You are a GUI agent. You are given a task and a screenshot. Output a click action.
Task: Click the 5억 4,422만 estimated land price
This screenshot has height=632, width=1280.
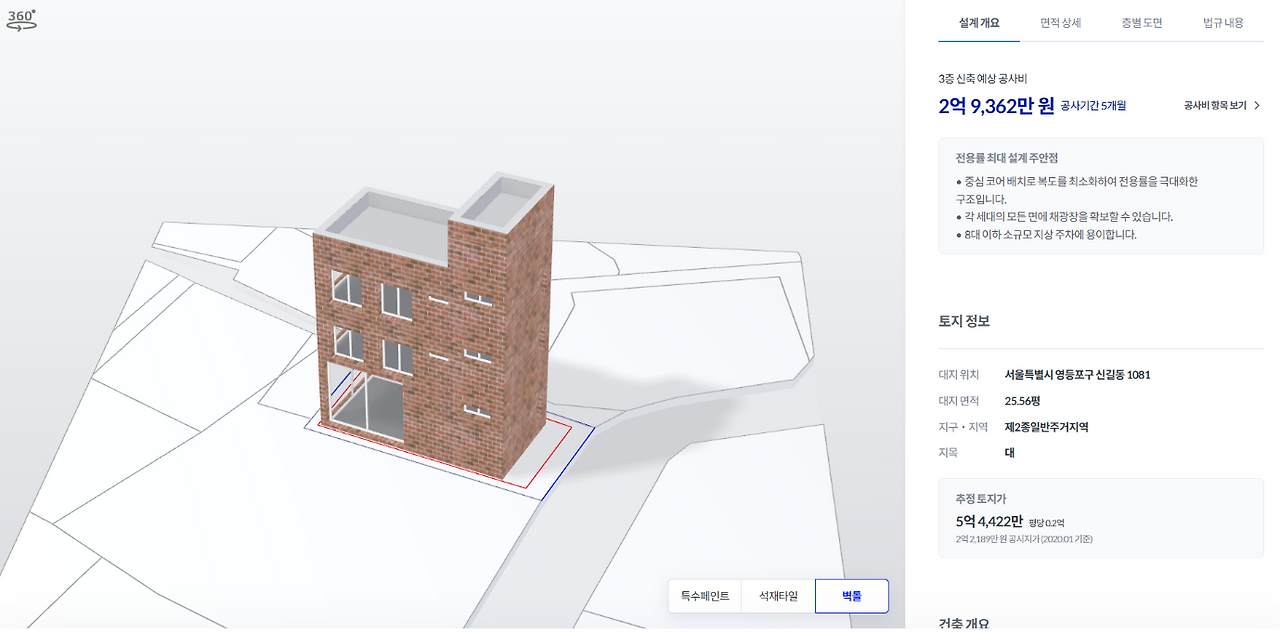coord(989,521)
